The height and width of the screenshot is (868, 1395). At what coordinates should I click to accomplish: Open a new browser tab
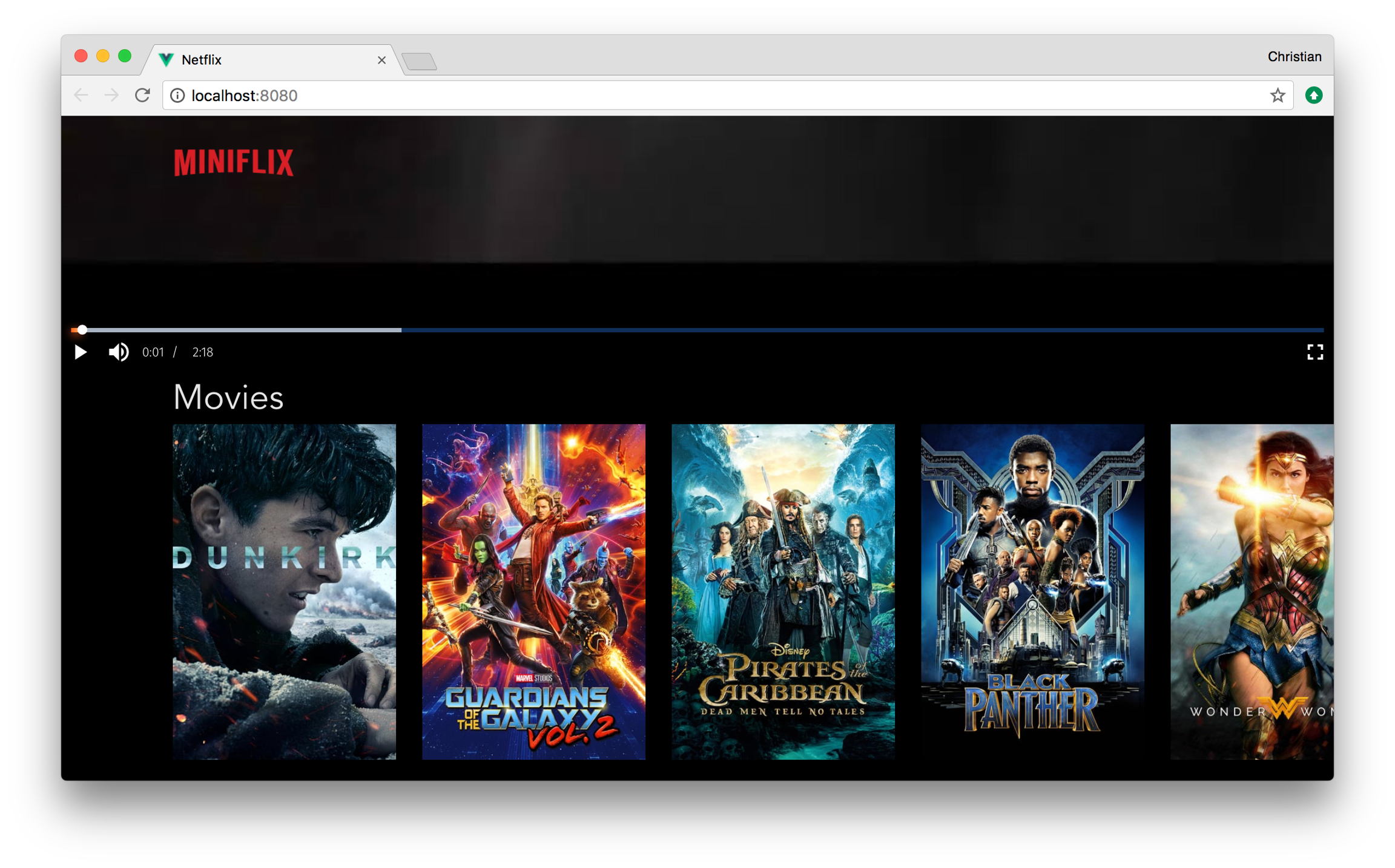coord(419,62)
